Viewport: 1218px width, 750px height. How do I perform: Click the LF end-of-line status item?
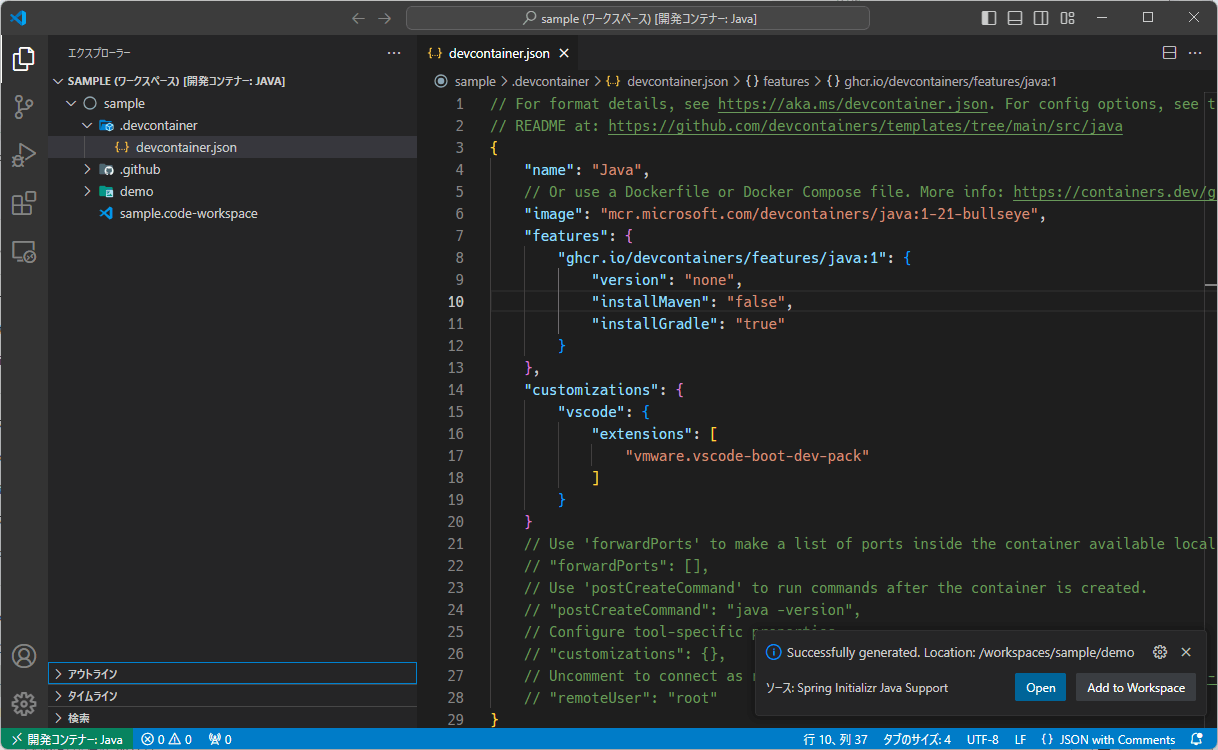click(1020, 739)
